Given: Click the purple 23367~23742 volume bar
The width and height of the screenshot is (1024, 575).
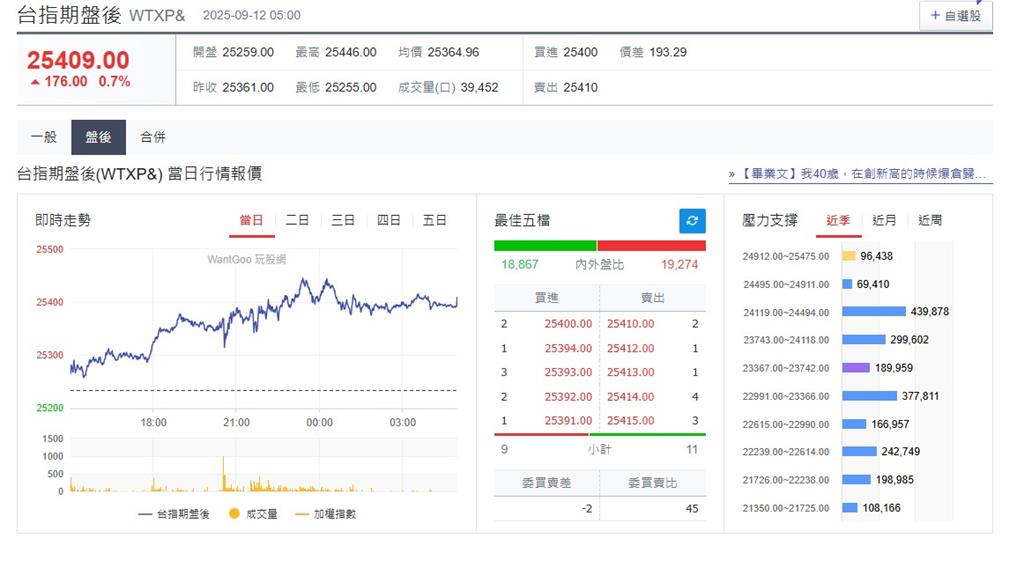Looking at the screenshot, I should pyautogui.click(x=856, y=368).
